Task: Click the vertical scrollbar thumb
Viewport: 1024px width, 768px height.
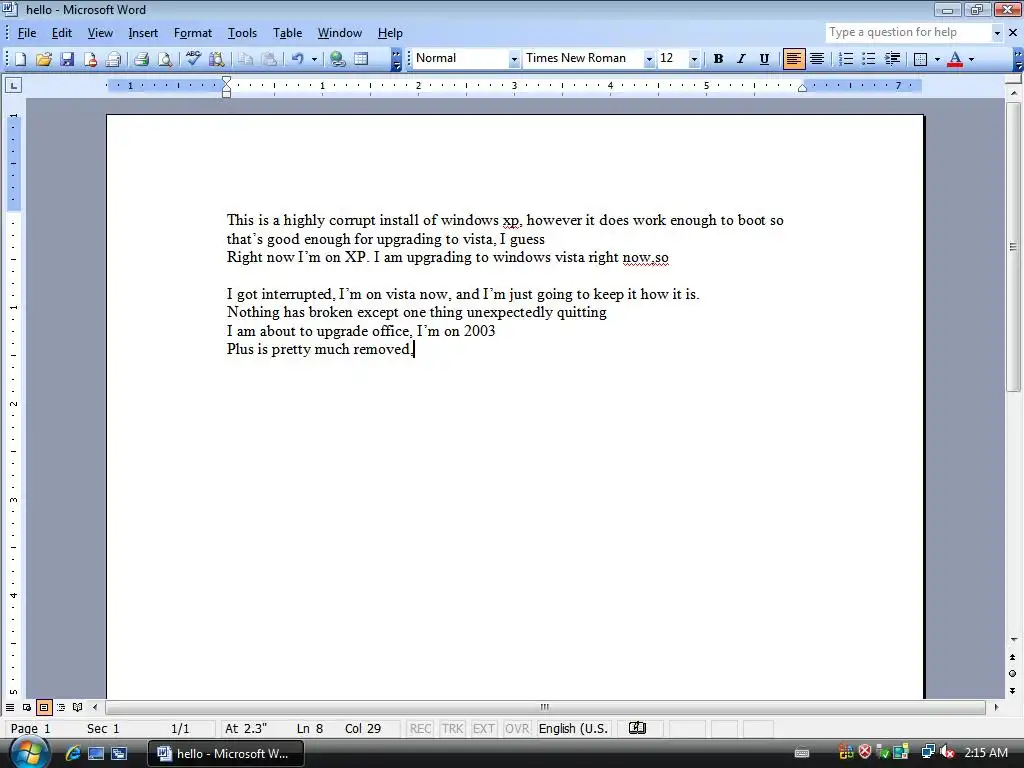Action: pos(1013,247)
